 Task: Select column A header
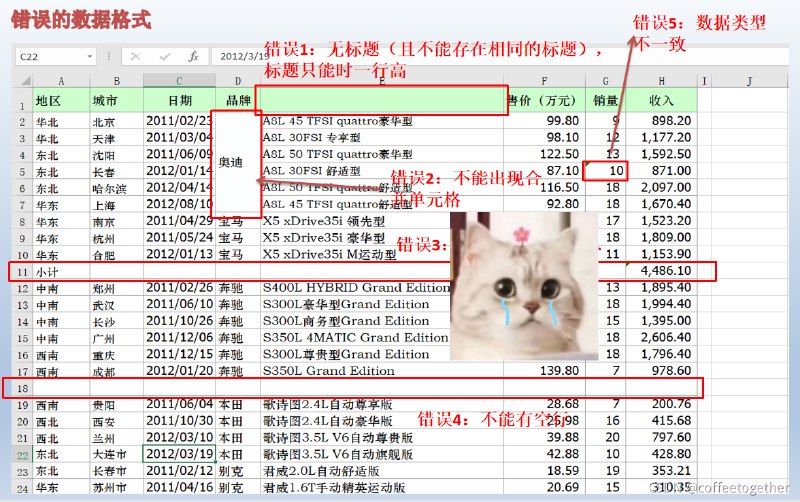tap(61, 81)
